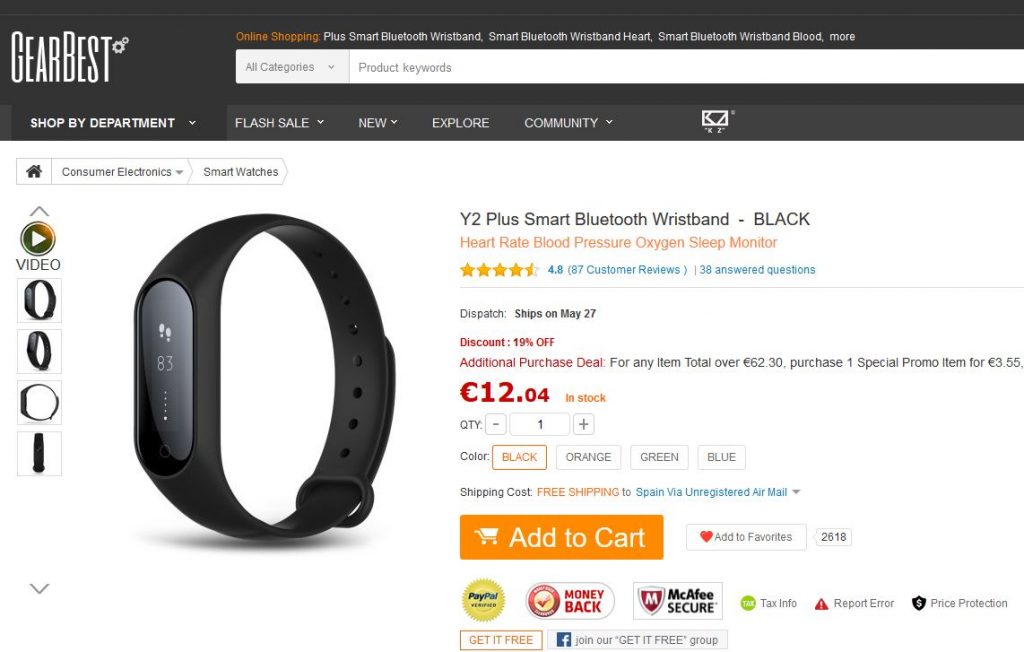Viewport: 1024px width, 652px height.
Task: Expand the shipping method dropdown arrow
Action: tap(796, 492)
